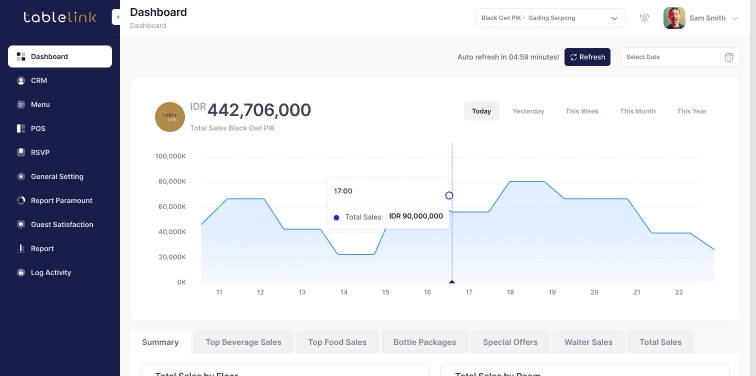
Task: Select the This Year range filter
Action: click(691, 111)
